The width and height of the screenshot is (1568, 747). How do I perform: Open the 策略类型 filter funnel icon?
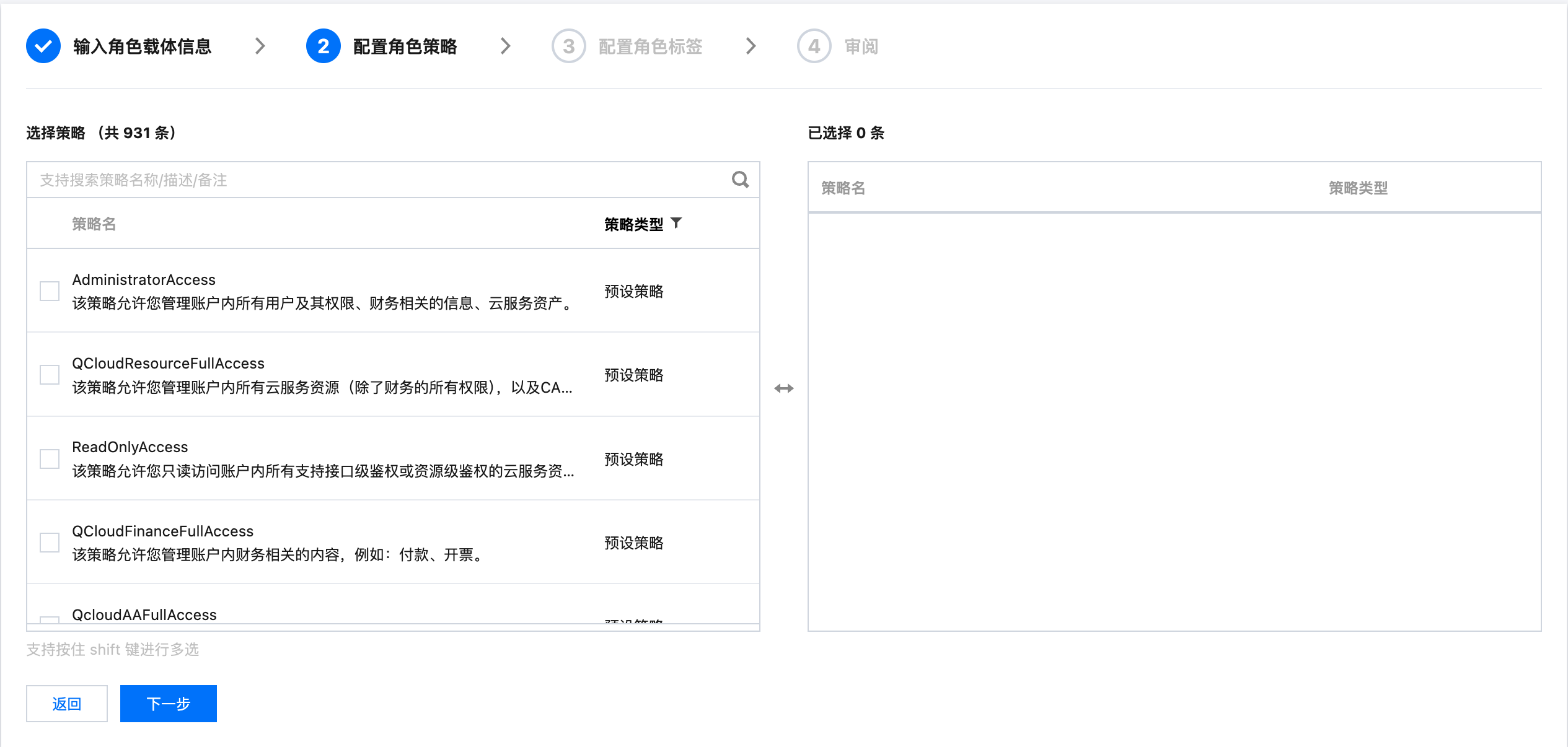click(x=676, y=223)
